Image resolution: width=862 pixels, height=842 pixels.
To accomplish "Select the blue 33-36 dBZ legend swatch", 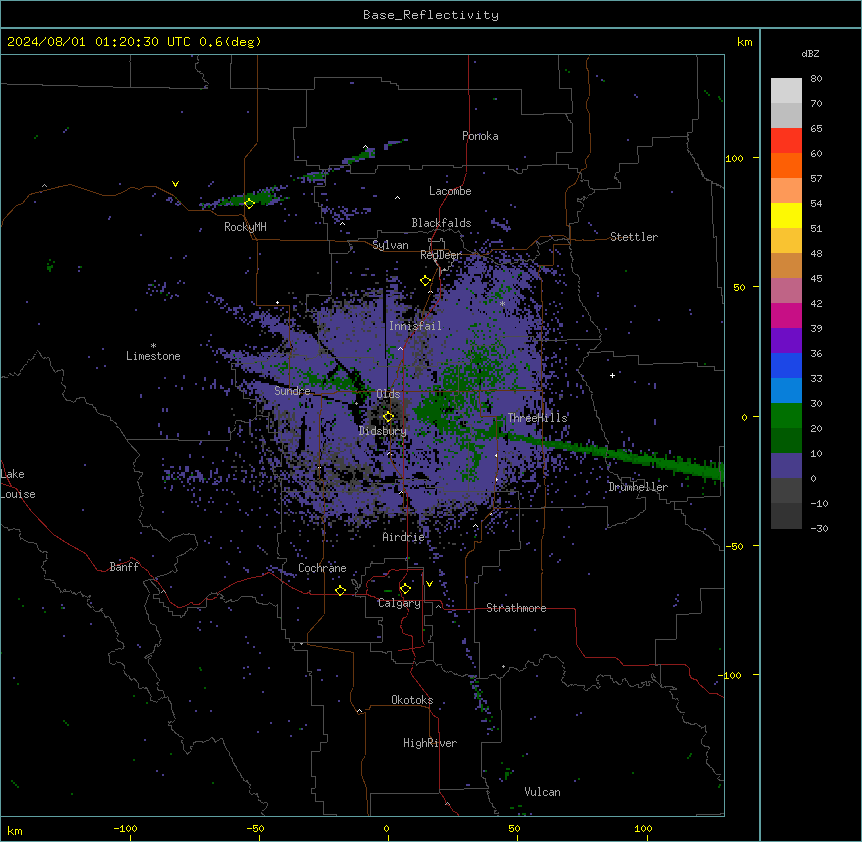I will coord(786,365).
